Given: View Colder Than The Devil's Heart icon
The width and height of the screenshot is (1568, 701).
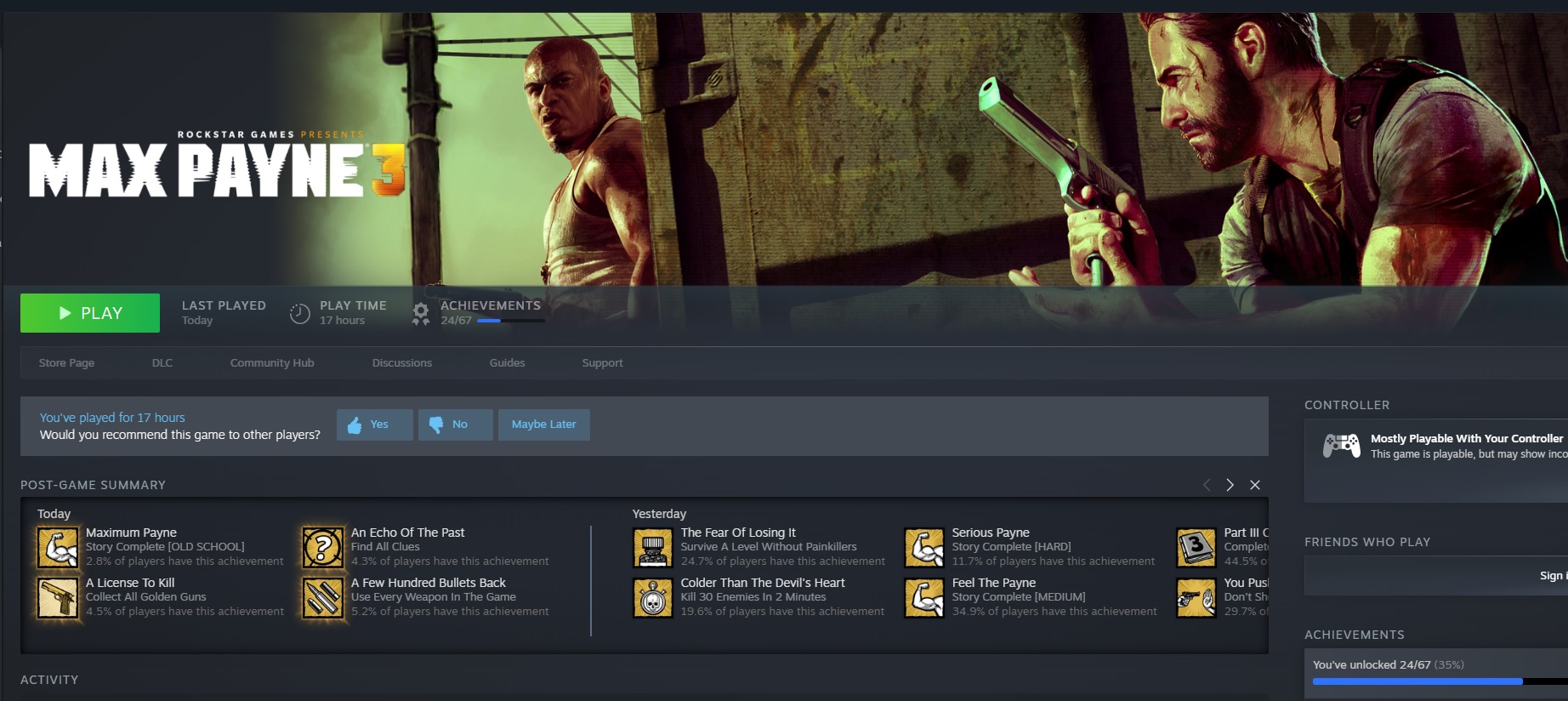Looking at the screenshot, I should tap(653, 597).
